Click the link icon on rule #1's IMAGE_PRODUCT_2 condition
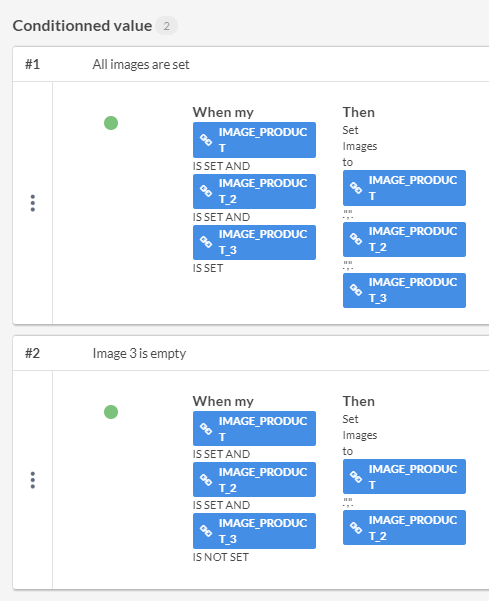The width and height of the screenshot is (489, 601). click(206, 191)
